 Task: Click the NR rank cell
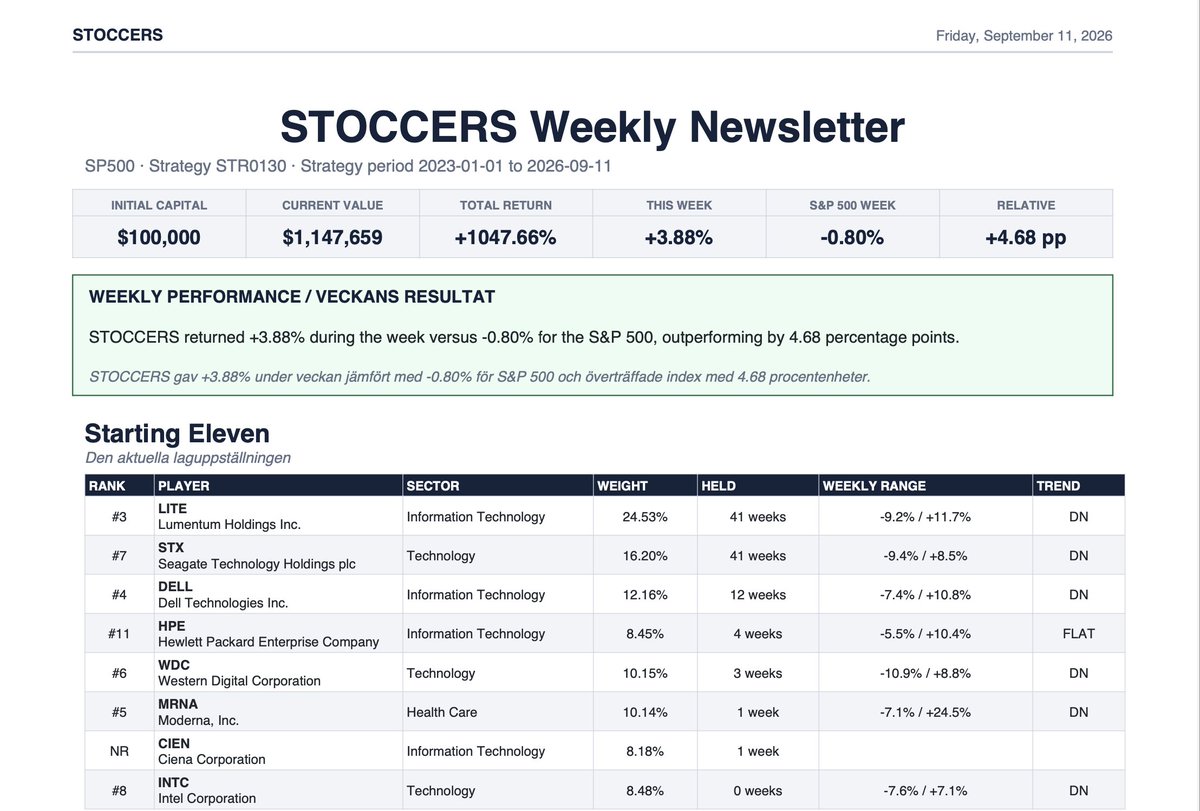119,751
